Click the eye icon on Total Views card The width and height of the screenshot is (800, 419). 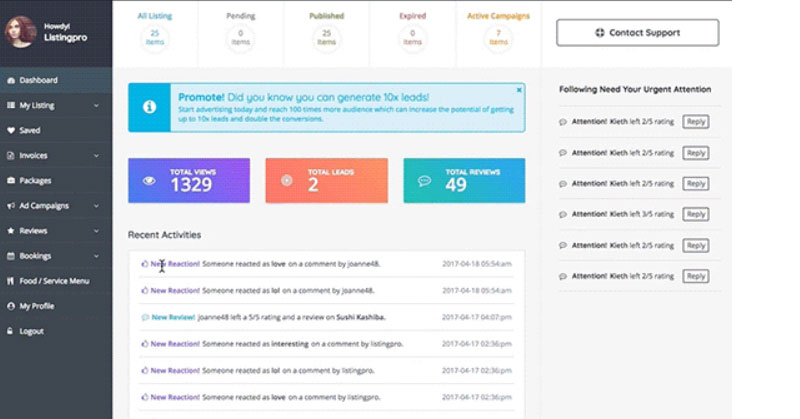coord(149,181)
